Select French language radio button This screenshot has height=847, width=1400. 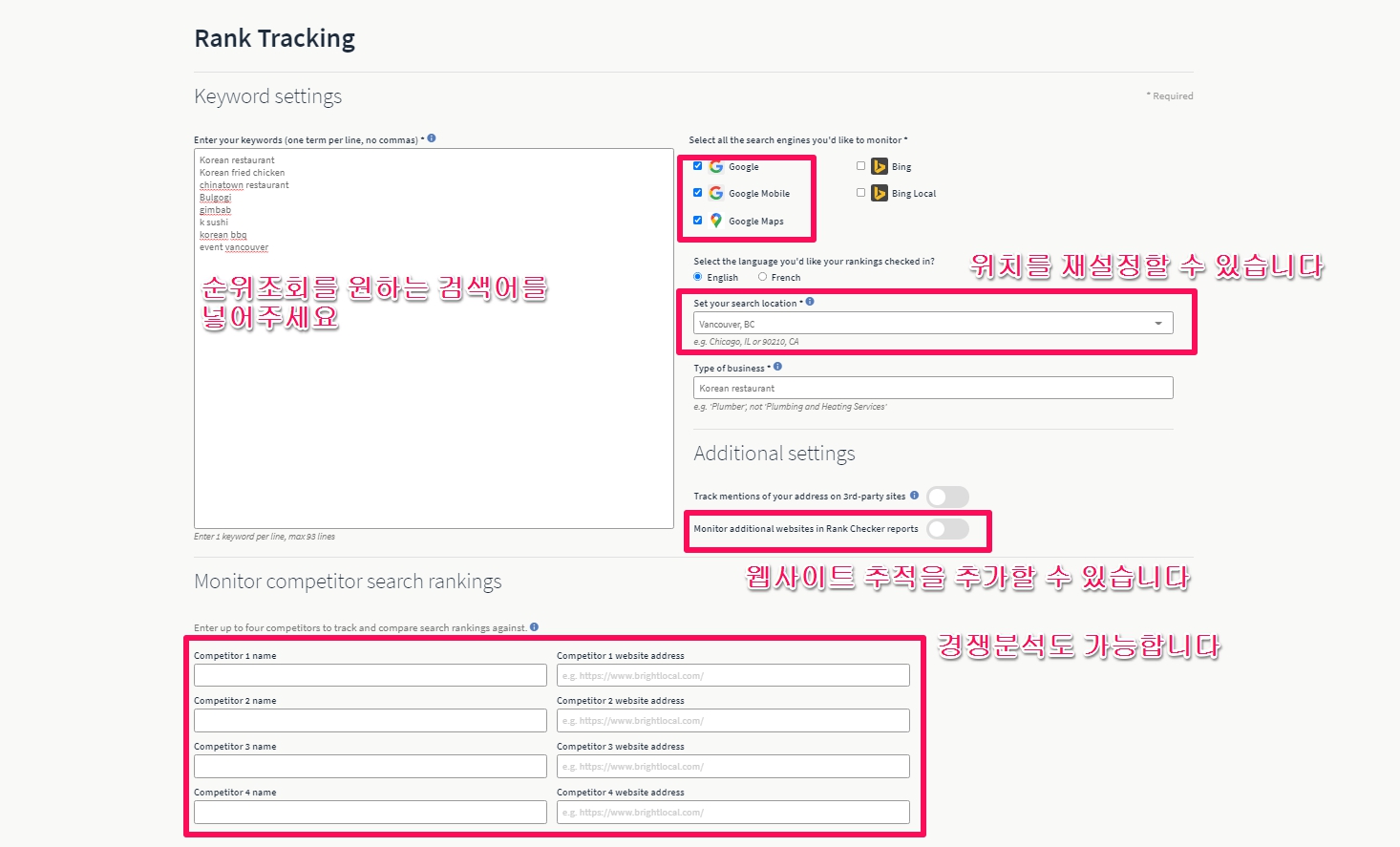[762, 277]
